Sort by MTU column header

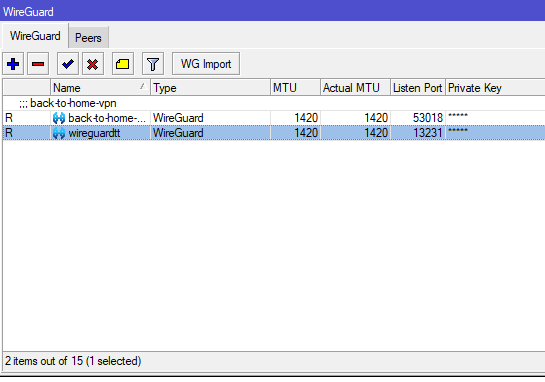295,88
